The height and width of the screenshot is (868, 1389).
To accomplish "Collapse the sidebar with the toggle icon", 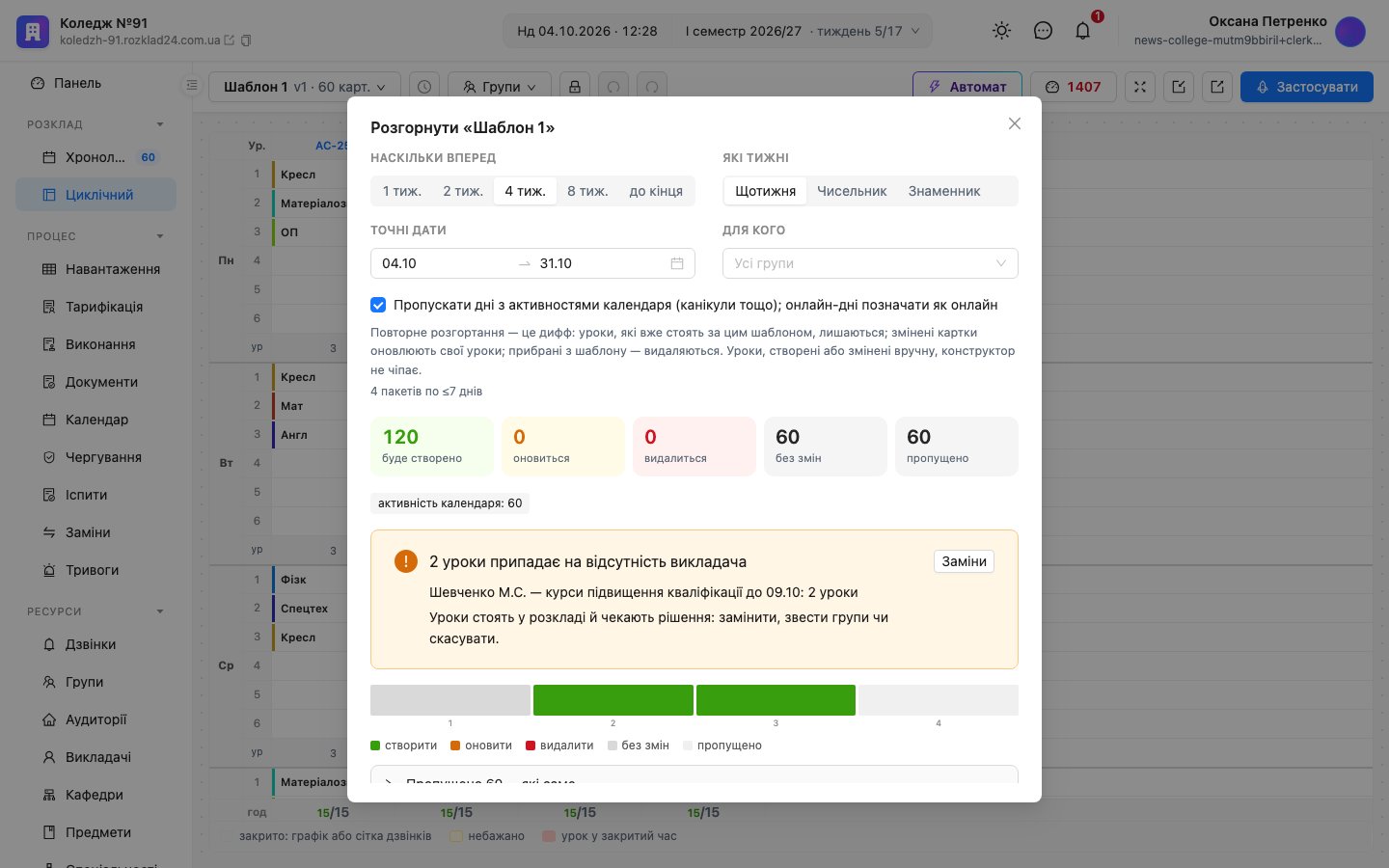I will pos(192,86).
